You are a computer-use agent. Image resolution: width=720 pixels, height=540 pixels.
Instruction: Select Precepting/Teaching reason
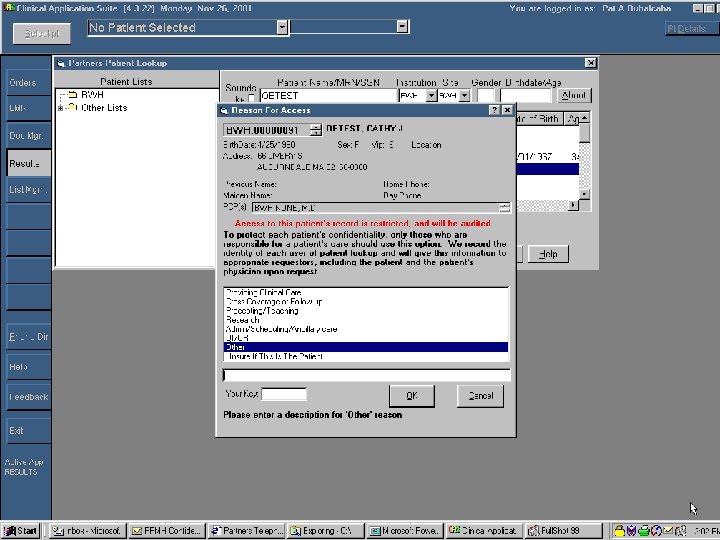tap(366, 310)
